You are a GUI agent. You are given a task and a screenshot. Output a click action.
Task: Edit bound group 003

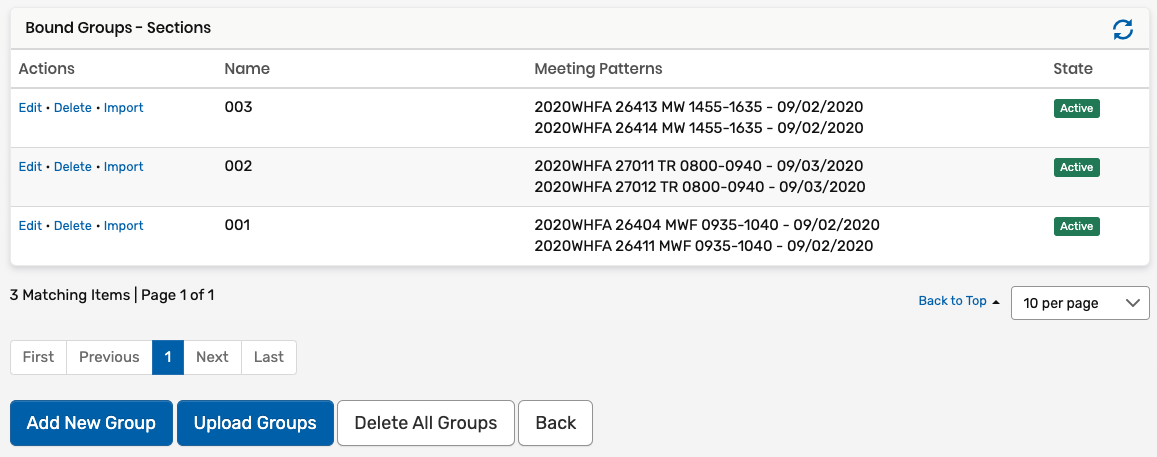(x=30, y=108)
